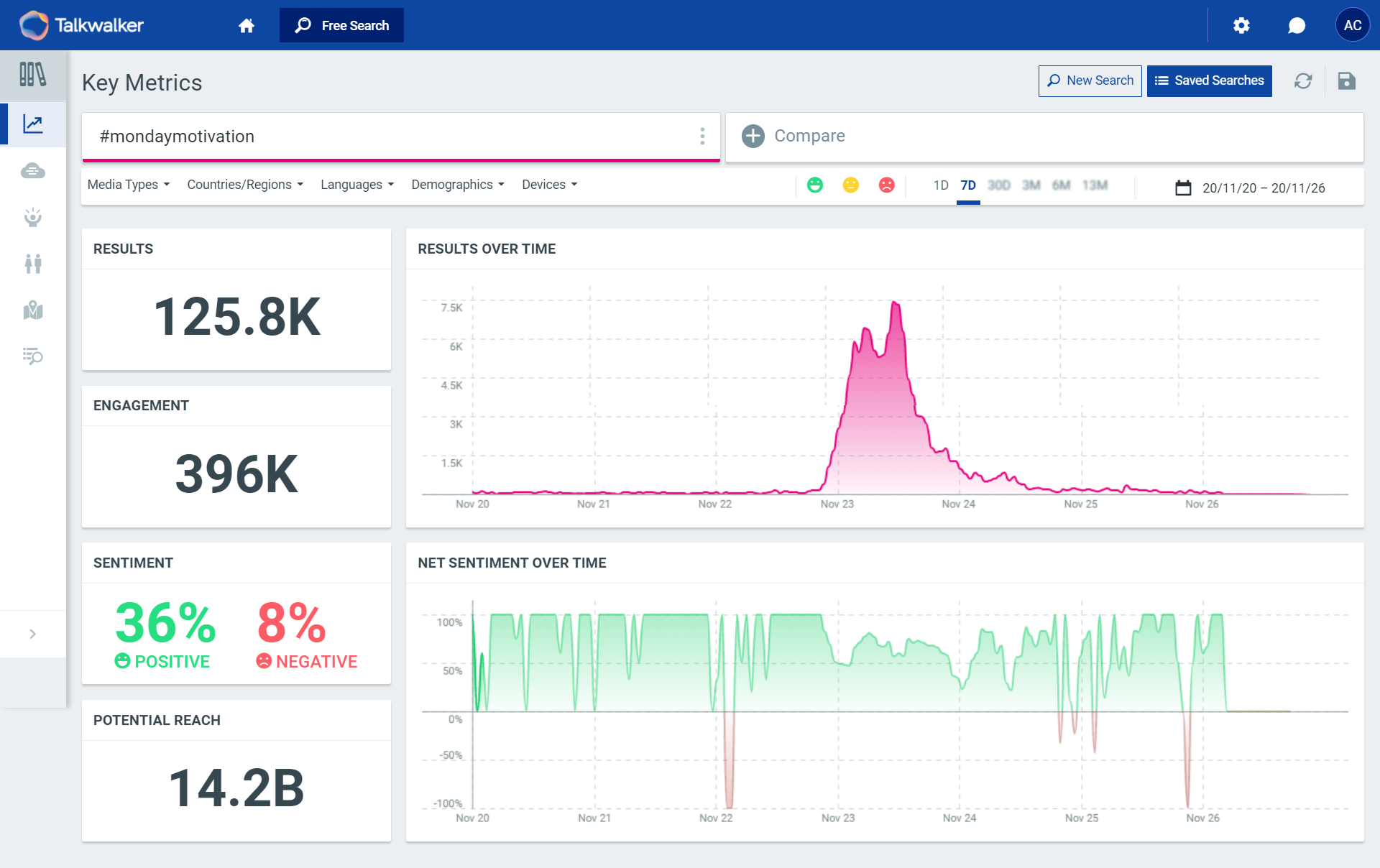
Task: Open the World Map view in the sidebar
Action: [x=33, y=310]
